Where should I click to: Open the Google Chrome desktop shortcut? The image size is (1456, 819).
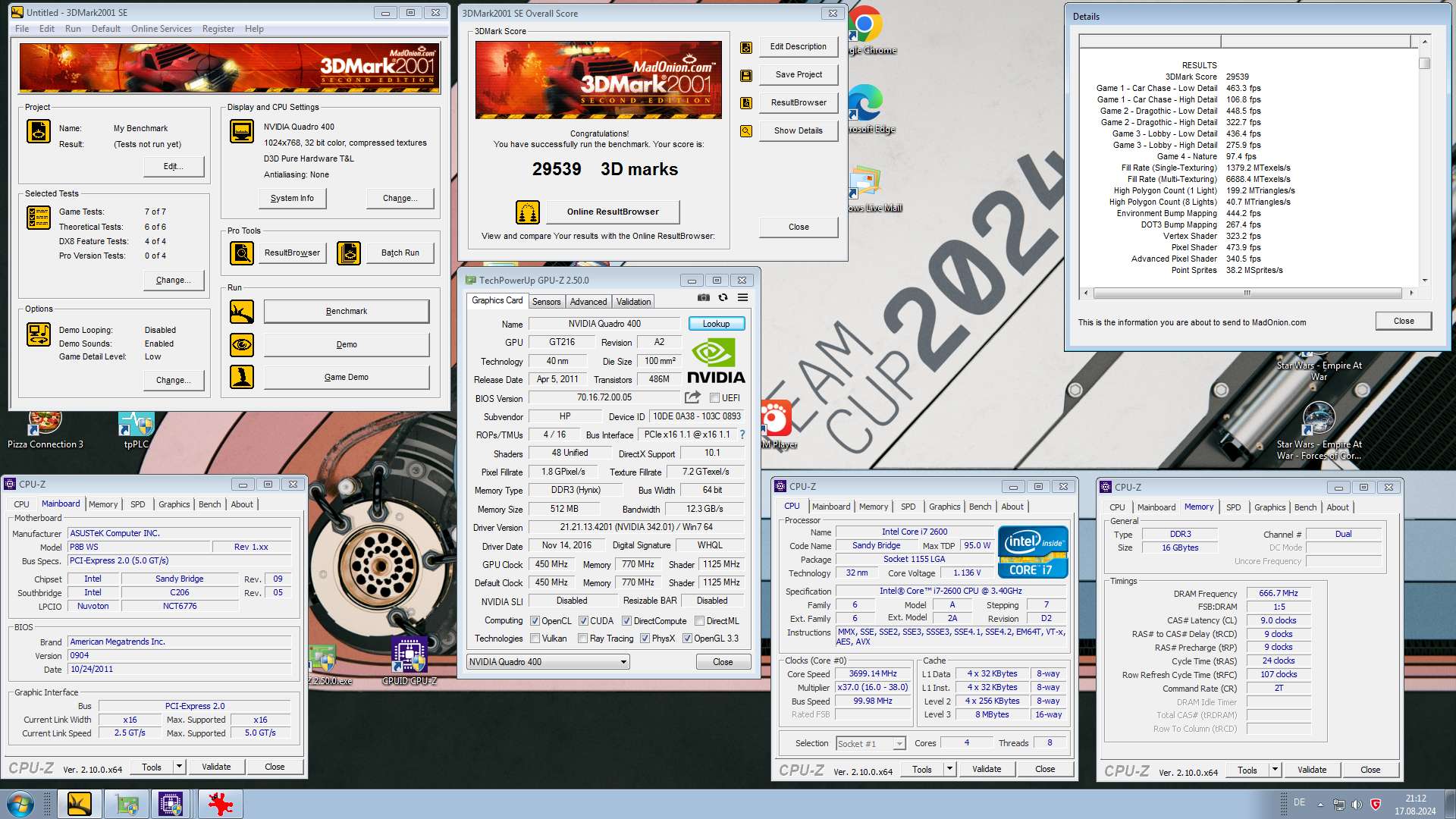(x=866, y=30)
